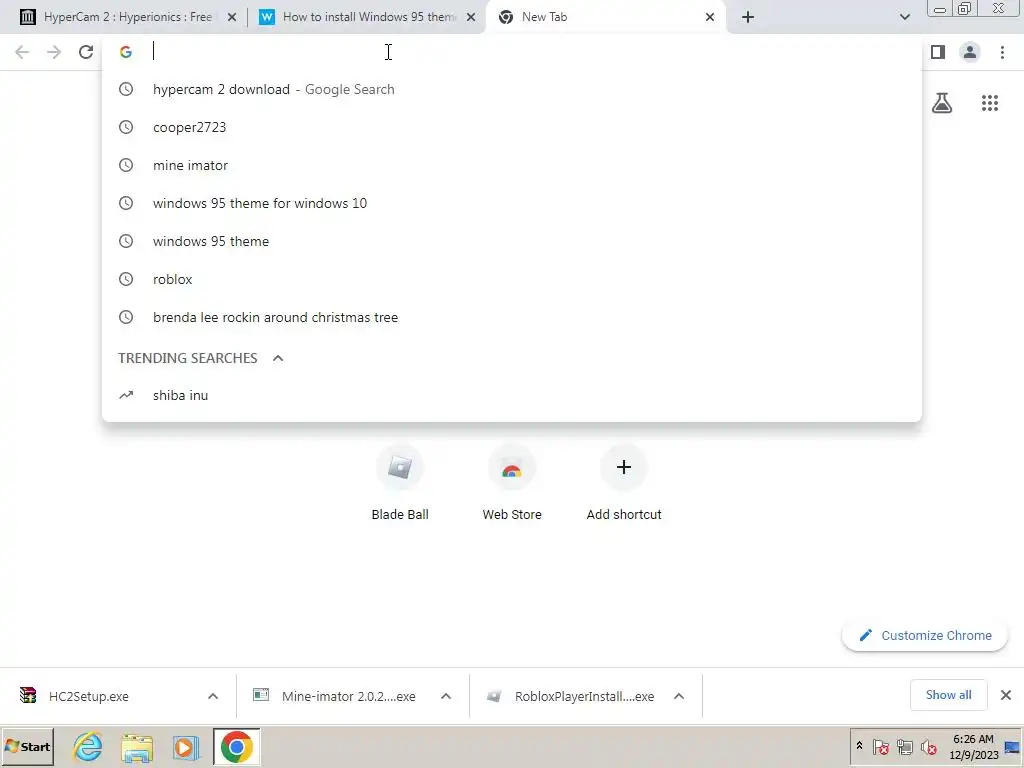Expand Mine-imator download options chevron
Screen dimensions: 1024x768
click(x=446, y=696)
